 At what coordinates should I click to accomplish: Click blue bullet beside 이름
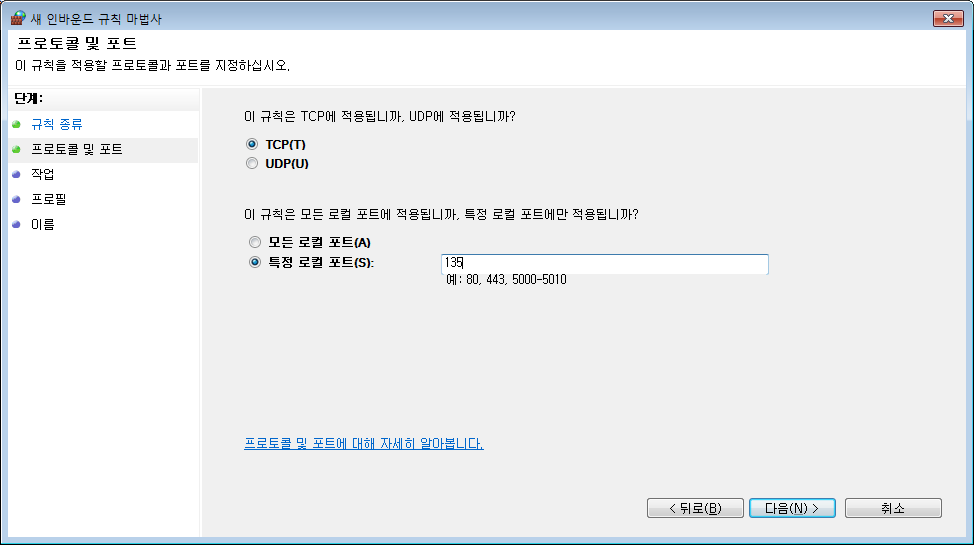(x=16, y=224)
